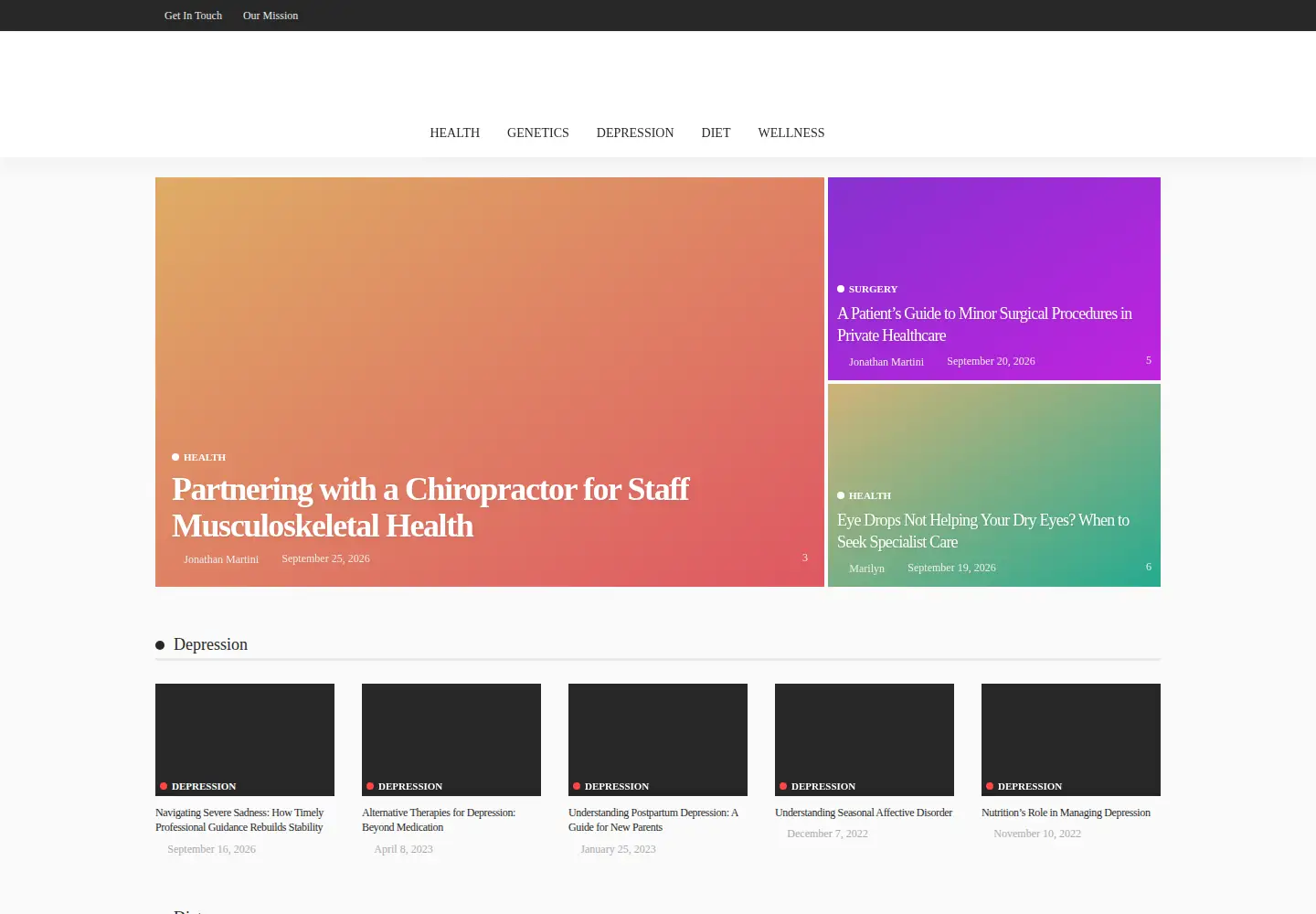The image size is (1316, 914).
Task: Open the Chiropractor for Staff Musculoskeletal Health article
Action: click(430, 507)
